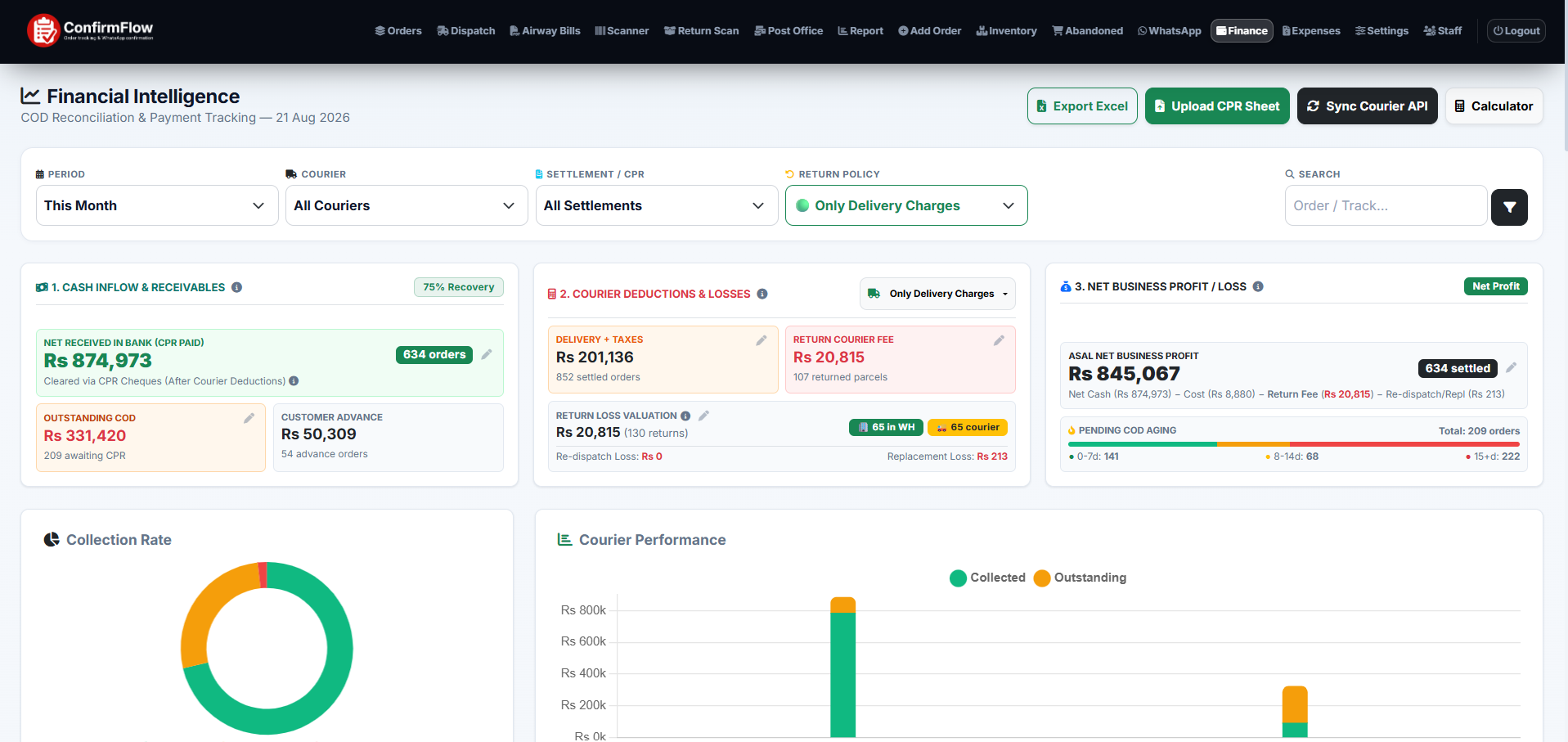The image size is (1568, 742).
Task: Edit Return Loss Valuation pencil icon
Action: click(703, 416)
